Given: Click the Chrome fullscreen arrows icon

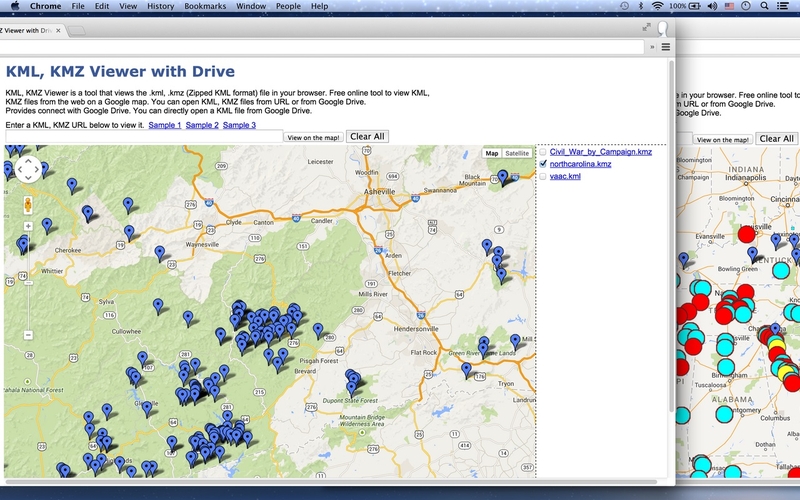Looking at the screenshot, I should (646, 27).
